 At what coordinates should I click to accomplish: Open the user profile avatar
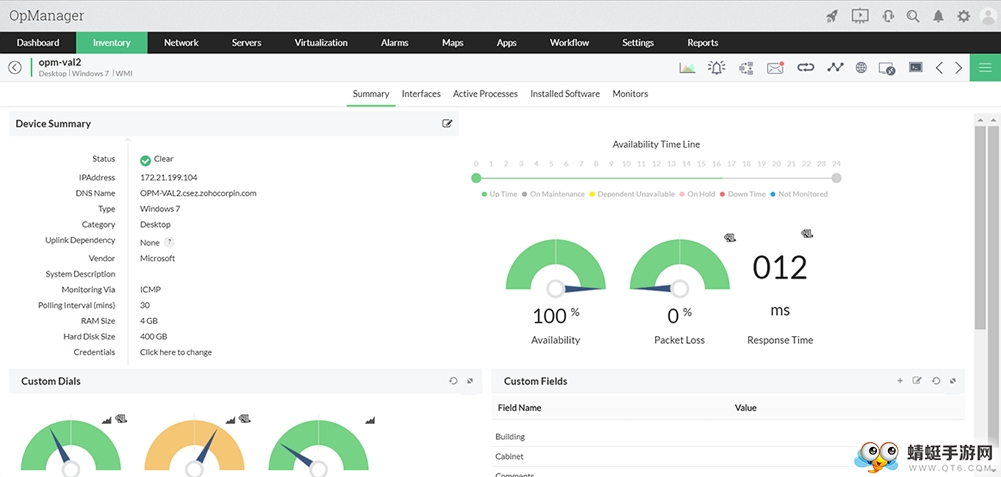click(988, 16)
